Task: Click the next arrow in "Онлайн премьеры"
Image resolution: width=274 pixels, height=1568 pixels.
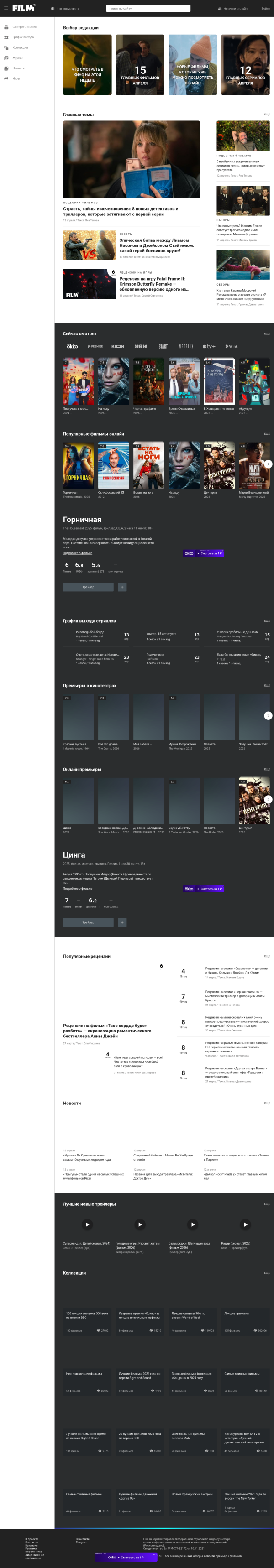Action: click(268, 799)
